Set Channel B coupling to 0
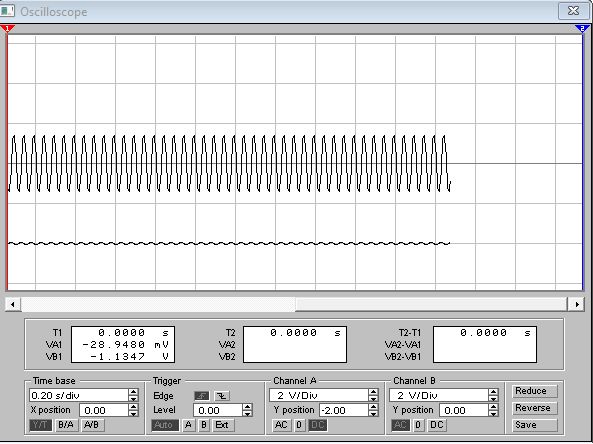 pos(418,425)
